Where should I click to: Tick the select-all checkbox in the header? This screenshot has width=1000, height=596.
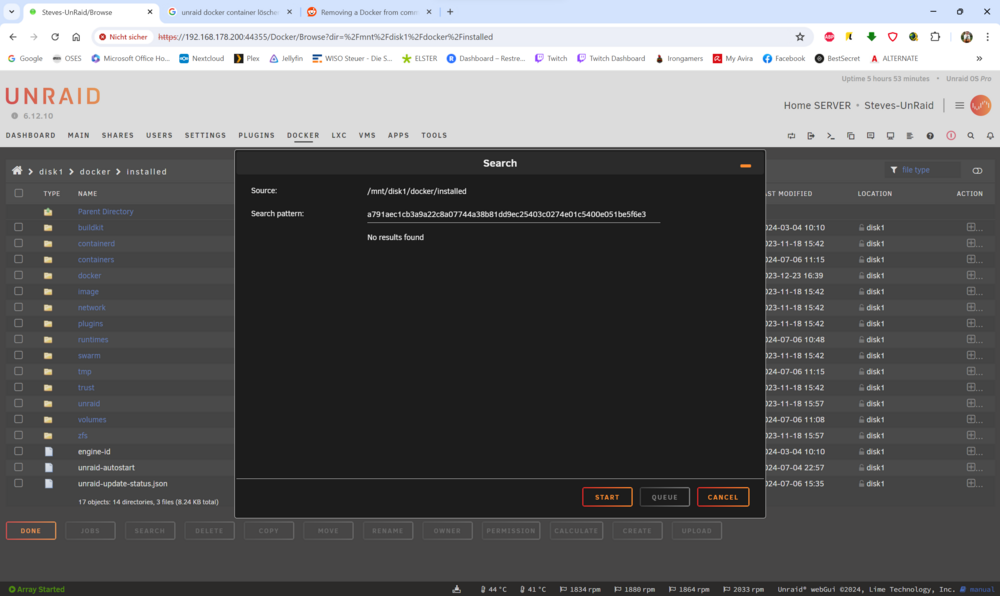coord(18,193)
